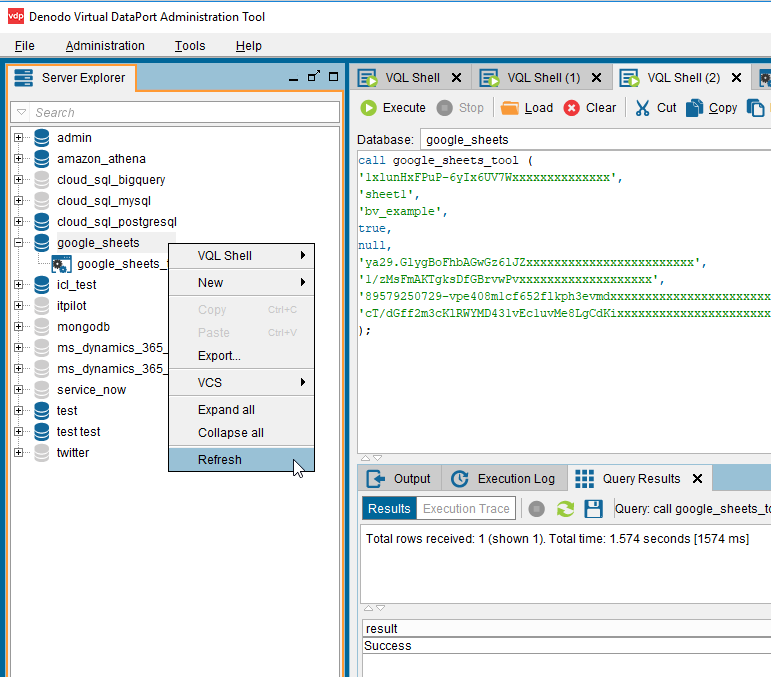The image size is (771, 677).
Task: Click the greyed mongodb database icon
Action: [x=42, y=326]
